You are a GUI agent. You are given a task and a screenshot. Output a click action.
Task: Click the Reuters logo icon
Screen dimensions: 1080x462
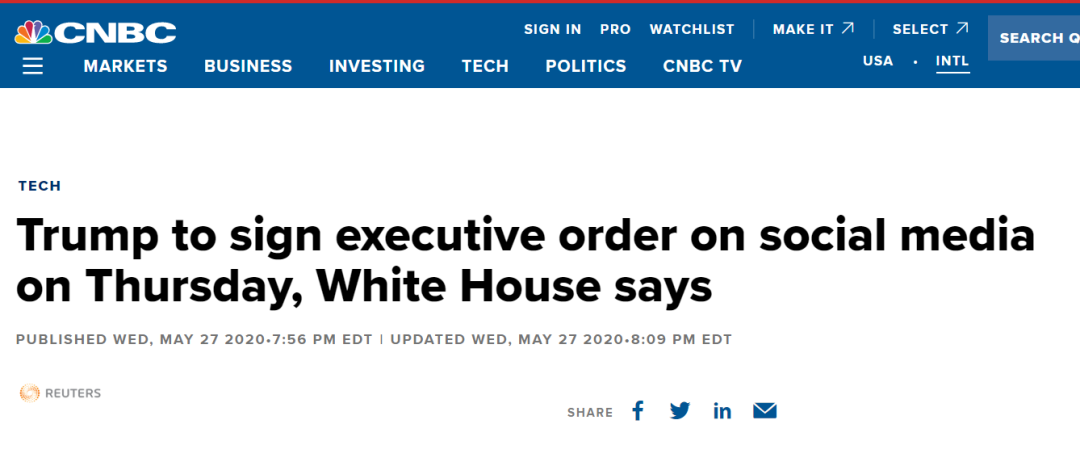(x=30, y=393)
